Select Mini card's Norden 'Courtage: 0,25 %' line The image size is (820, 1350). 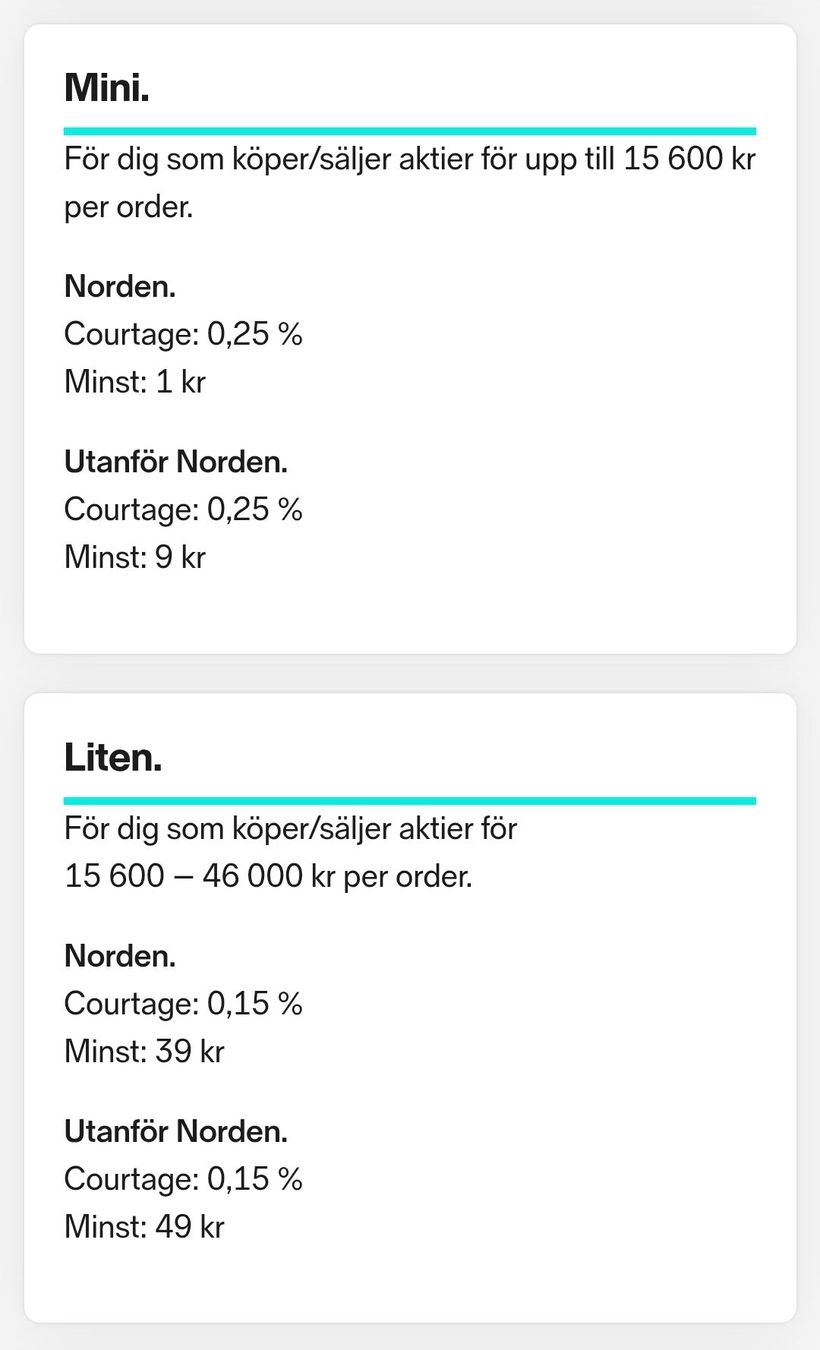[183, 334]
